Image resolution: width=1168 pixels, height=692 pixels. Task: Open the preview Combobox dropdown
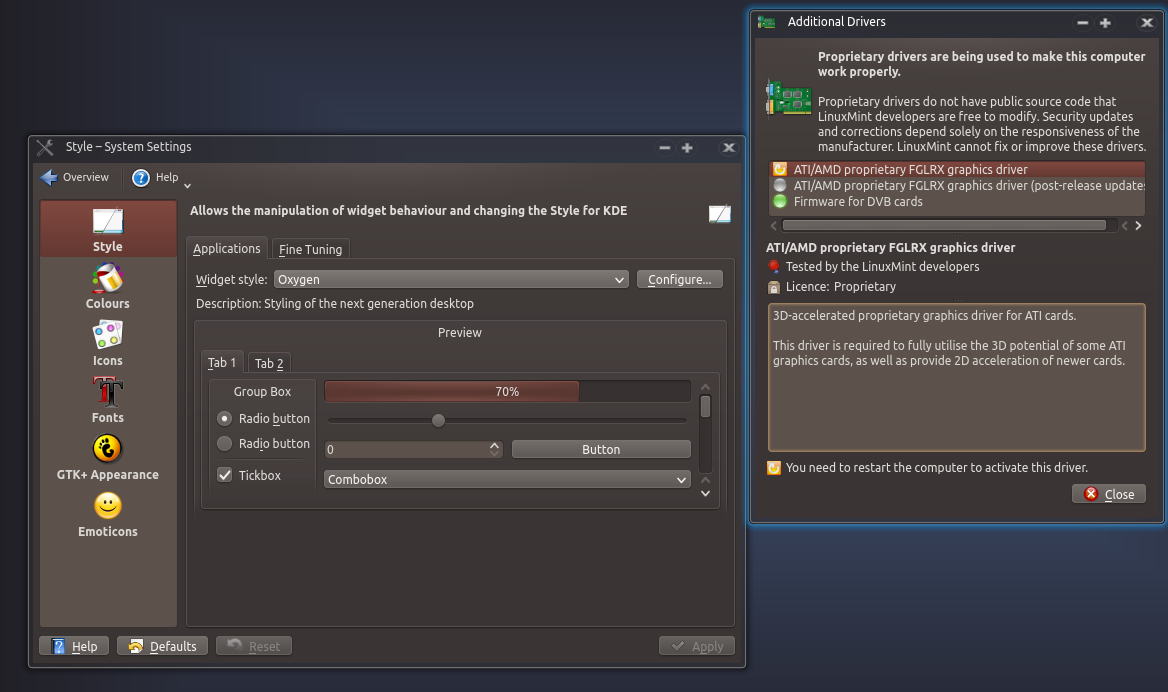click(x=507, y=479)
